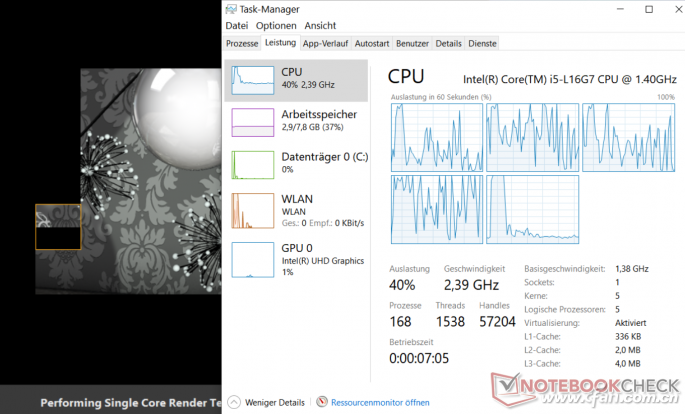Collapse view with the Weniger Details chevron icon
685x414 pixels.
pyautogui.click(x=234, y=402)
